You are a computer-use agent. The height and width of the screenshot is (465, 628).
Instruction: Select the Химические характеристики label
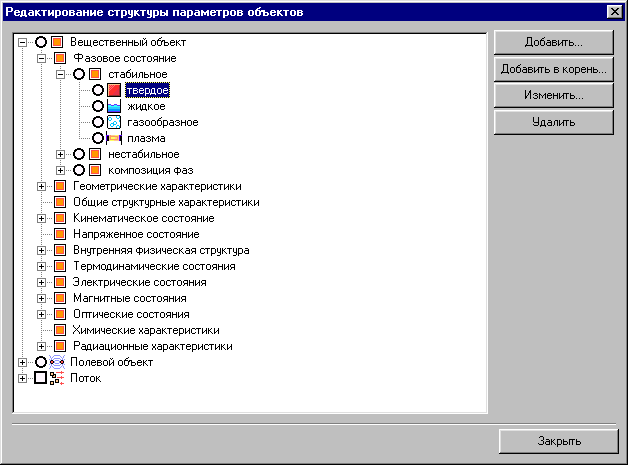[x=146, y=330]
